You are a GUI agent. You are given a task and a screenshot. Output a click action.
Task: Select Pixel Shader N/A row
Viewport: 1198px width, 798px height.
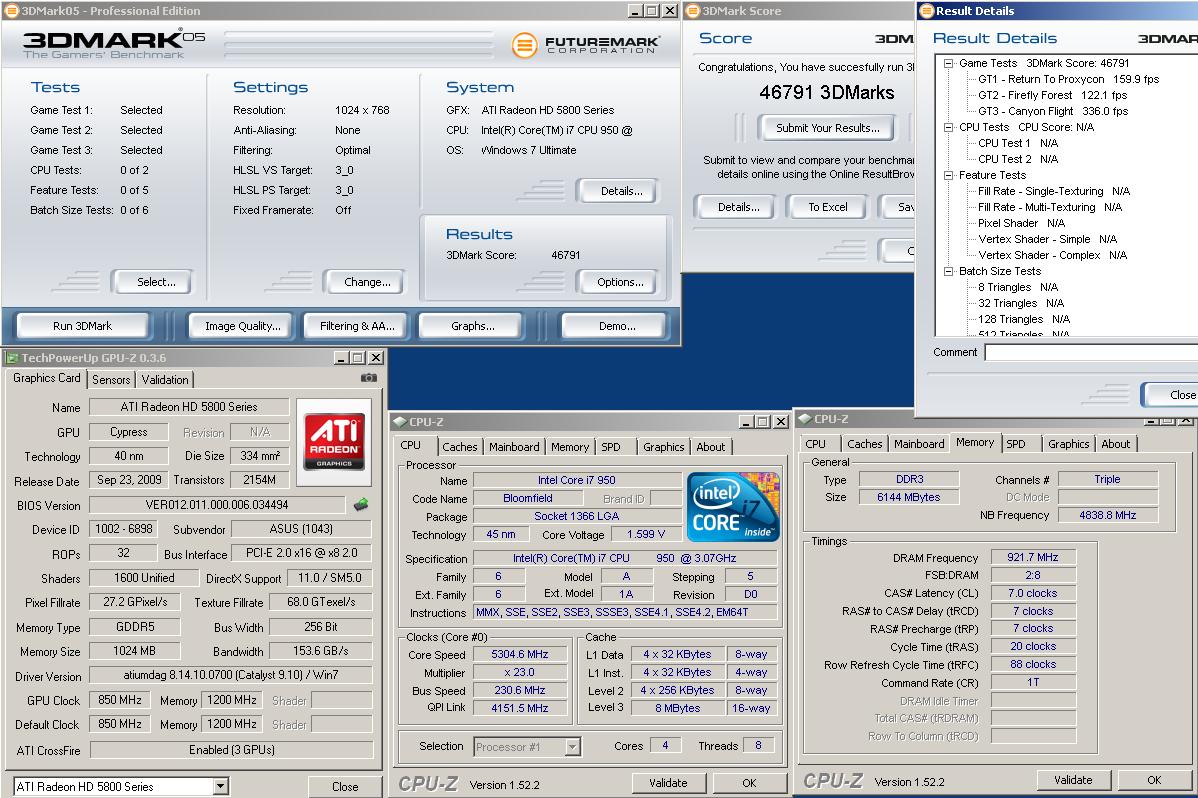point(1022,223)
